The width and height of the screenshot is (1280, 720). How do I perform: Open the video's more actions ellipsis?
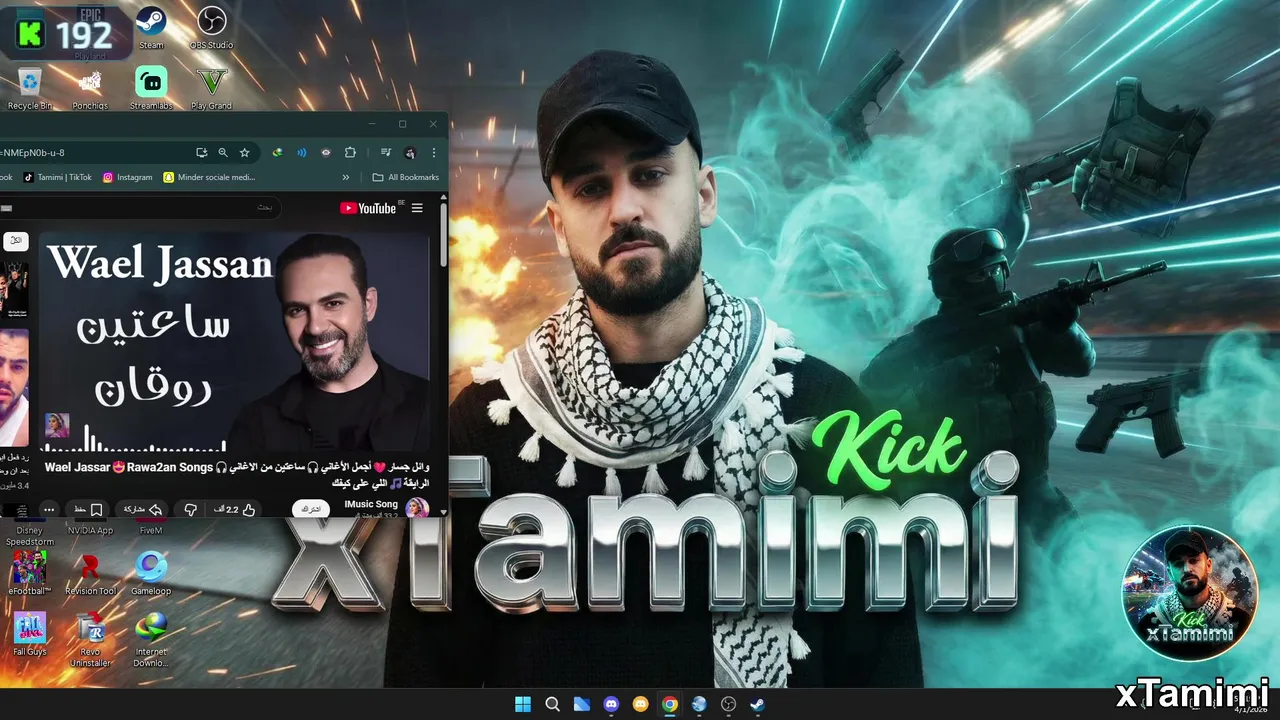coord(49,509)
